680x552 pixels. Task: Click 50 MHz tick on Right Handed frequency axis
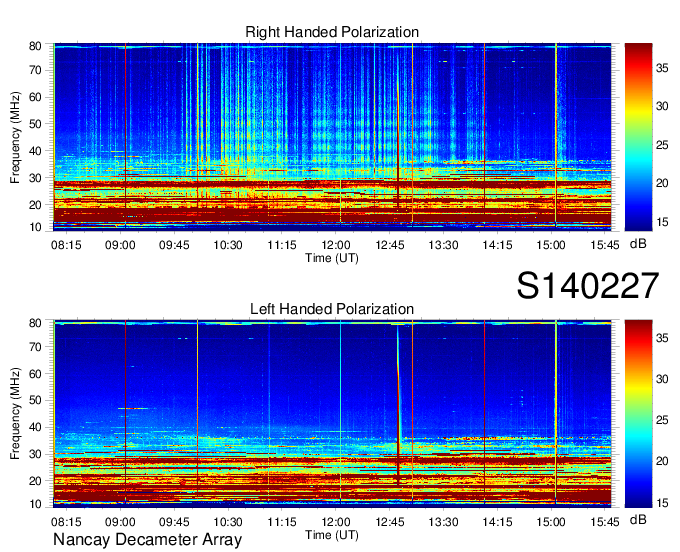(x=35, y=124)
